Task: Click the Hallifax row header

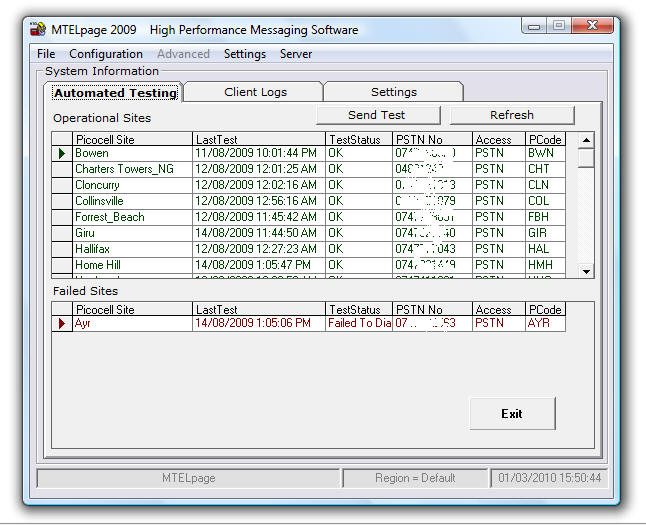Action: 62,250
